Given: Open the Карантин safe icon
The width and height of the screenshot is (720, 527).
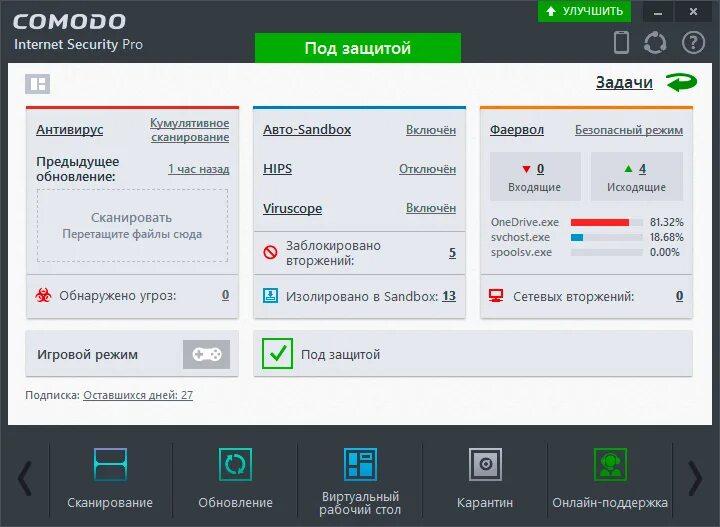Looking at the screenshot, I should (485, 464).
